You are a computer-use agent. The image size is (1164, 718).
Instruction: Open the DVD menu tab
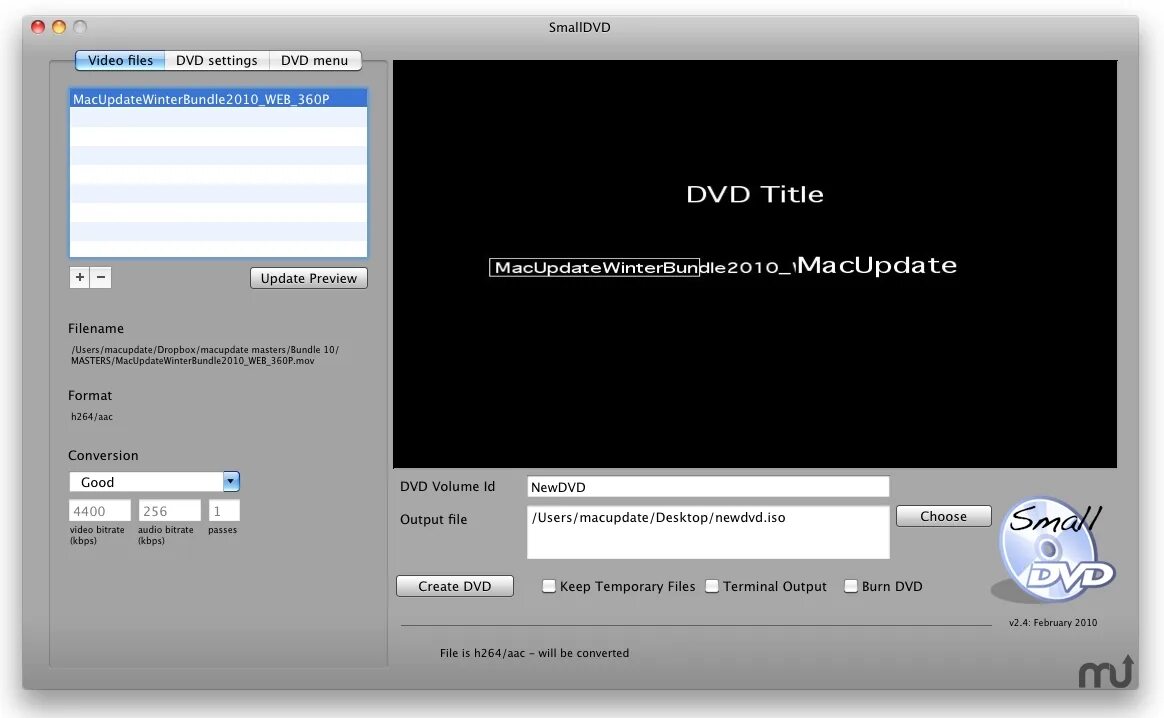tap(315, 60)
